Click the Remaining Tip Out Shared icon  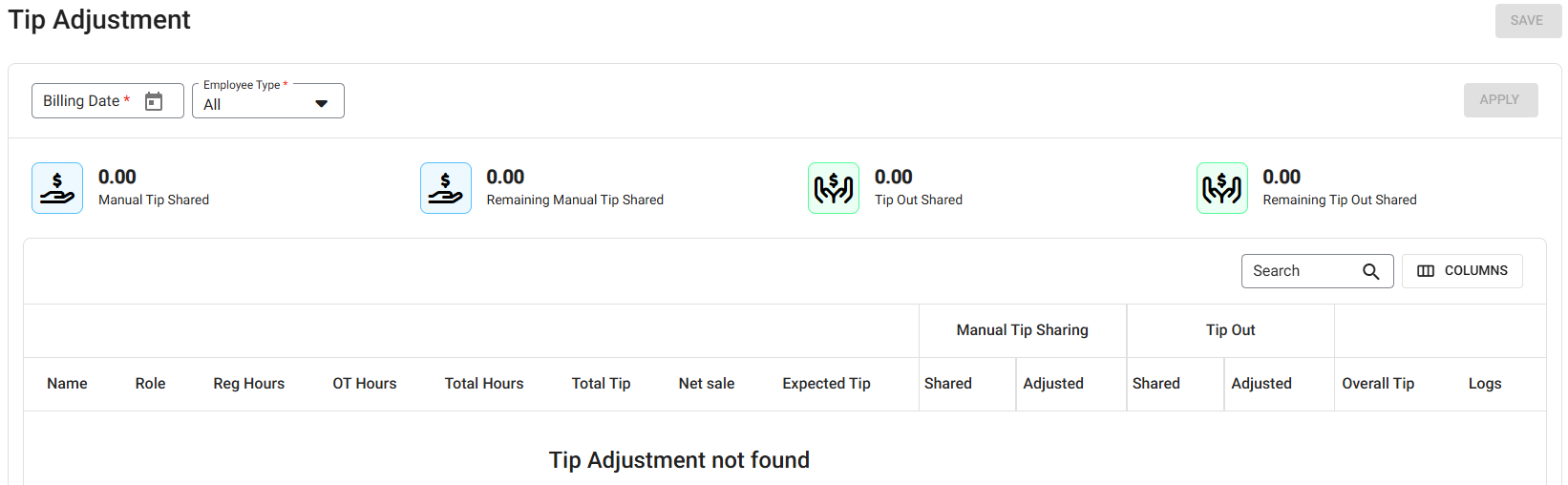pos(1221,188)
